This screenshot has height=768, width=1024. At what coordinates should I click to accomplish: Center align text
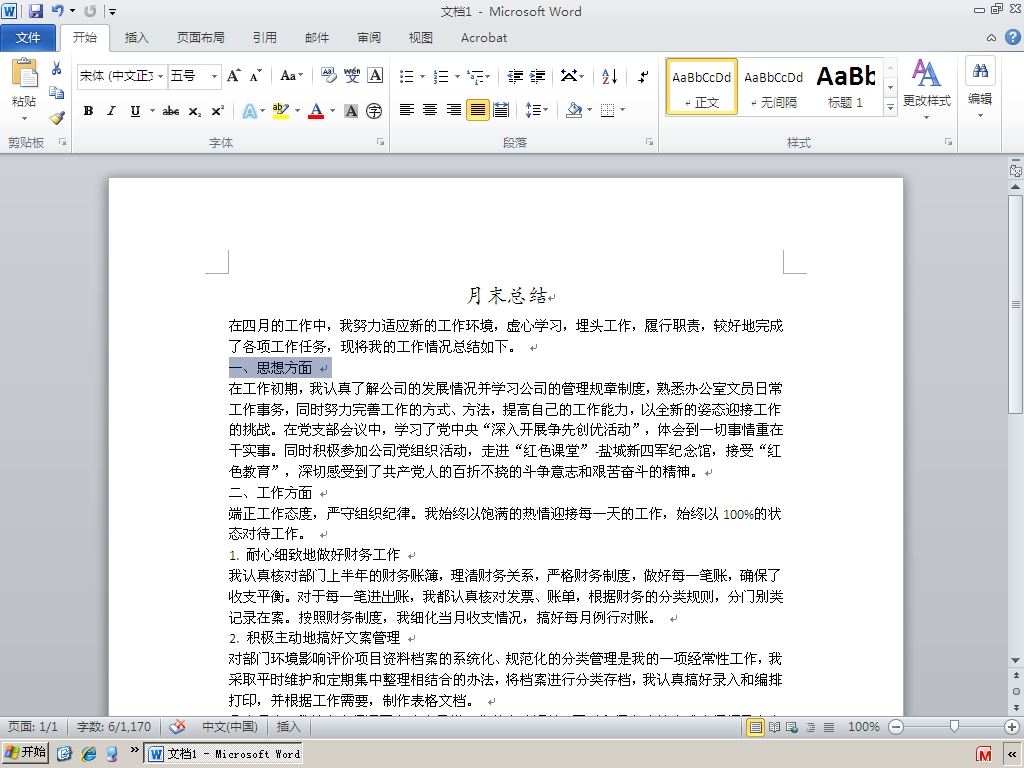point(430,110)
